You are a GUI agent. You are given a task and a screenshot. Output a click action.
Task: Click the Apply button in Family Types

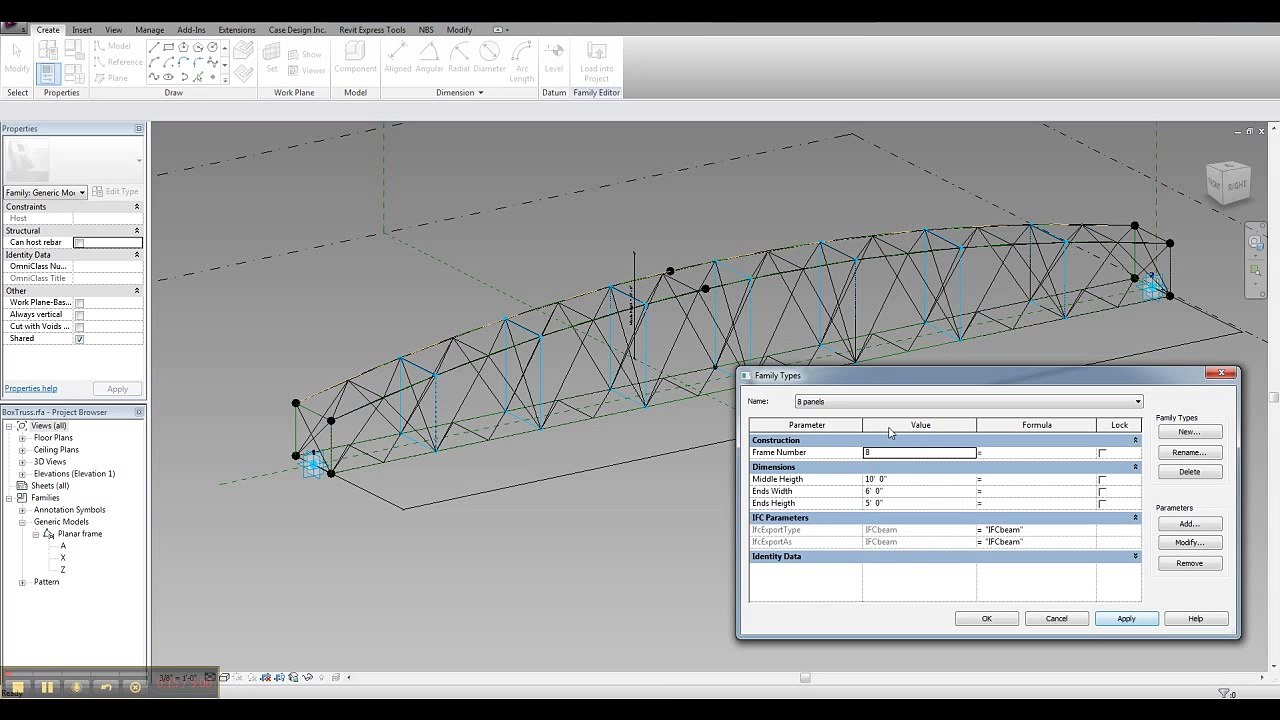click(x=1126, y=619)
